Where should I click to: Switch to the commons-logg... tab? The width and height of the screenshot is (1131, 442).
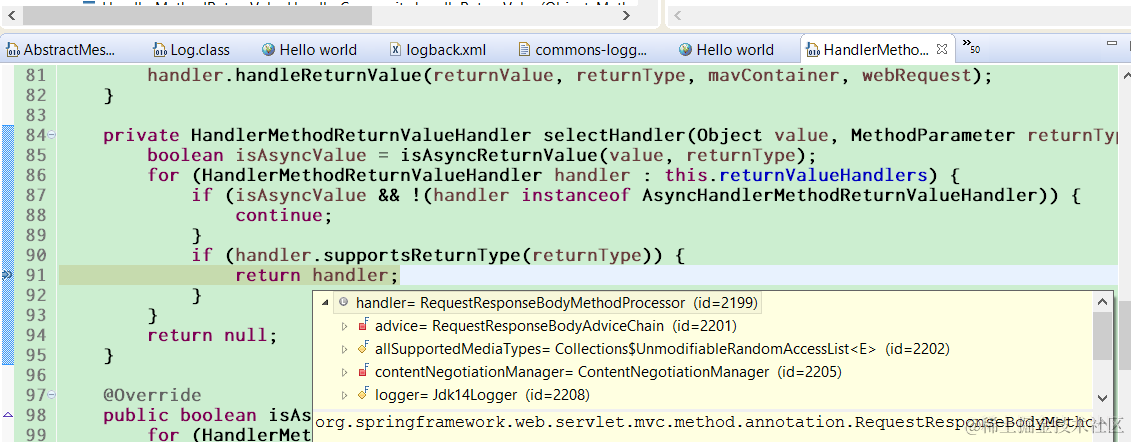(584, 50)
